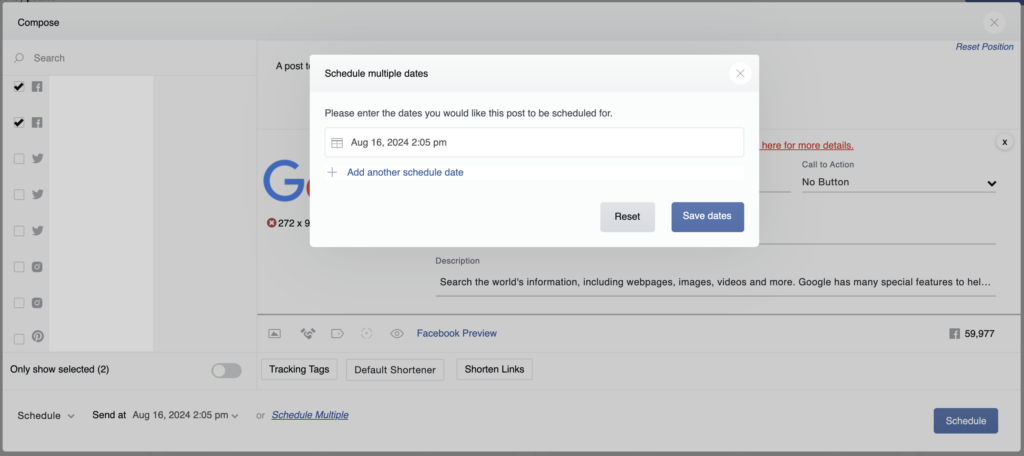Image resolution: width=1024 pixels, height=456 pixels.
Task: Check the third Twitter account checkbox
Action: point(19,231)
